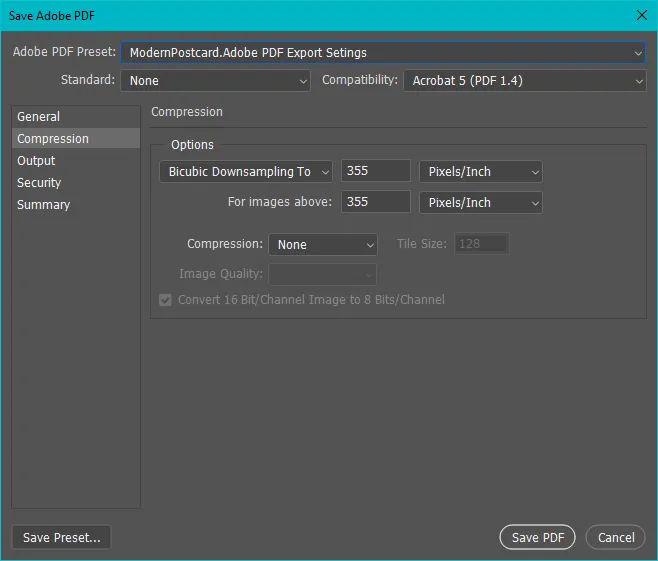Select the Compression category in sidebar
The image size is (658, 561).
coord(76,138)
